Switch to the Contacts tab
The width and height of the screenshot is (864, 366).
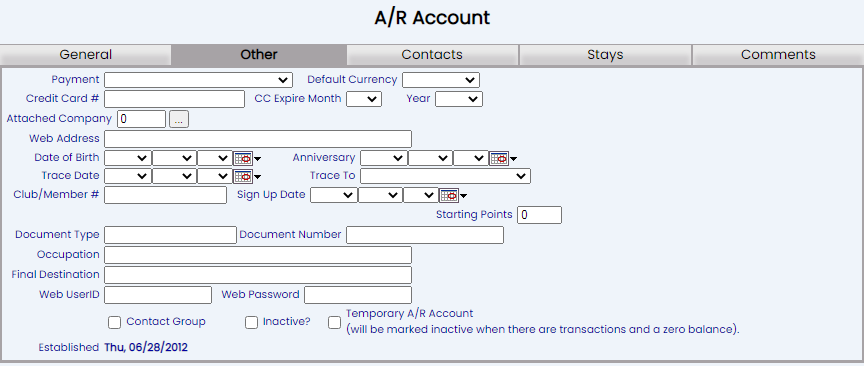point(432,55)
